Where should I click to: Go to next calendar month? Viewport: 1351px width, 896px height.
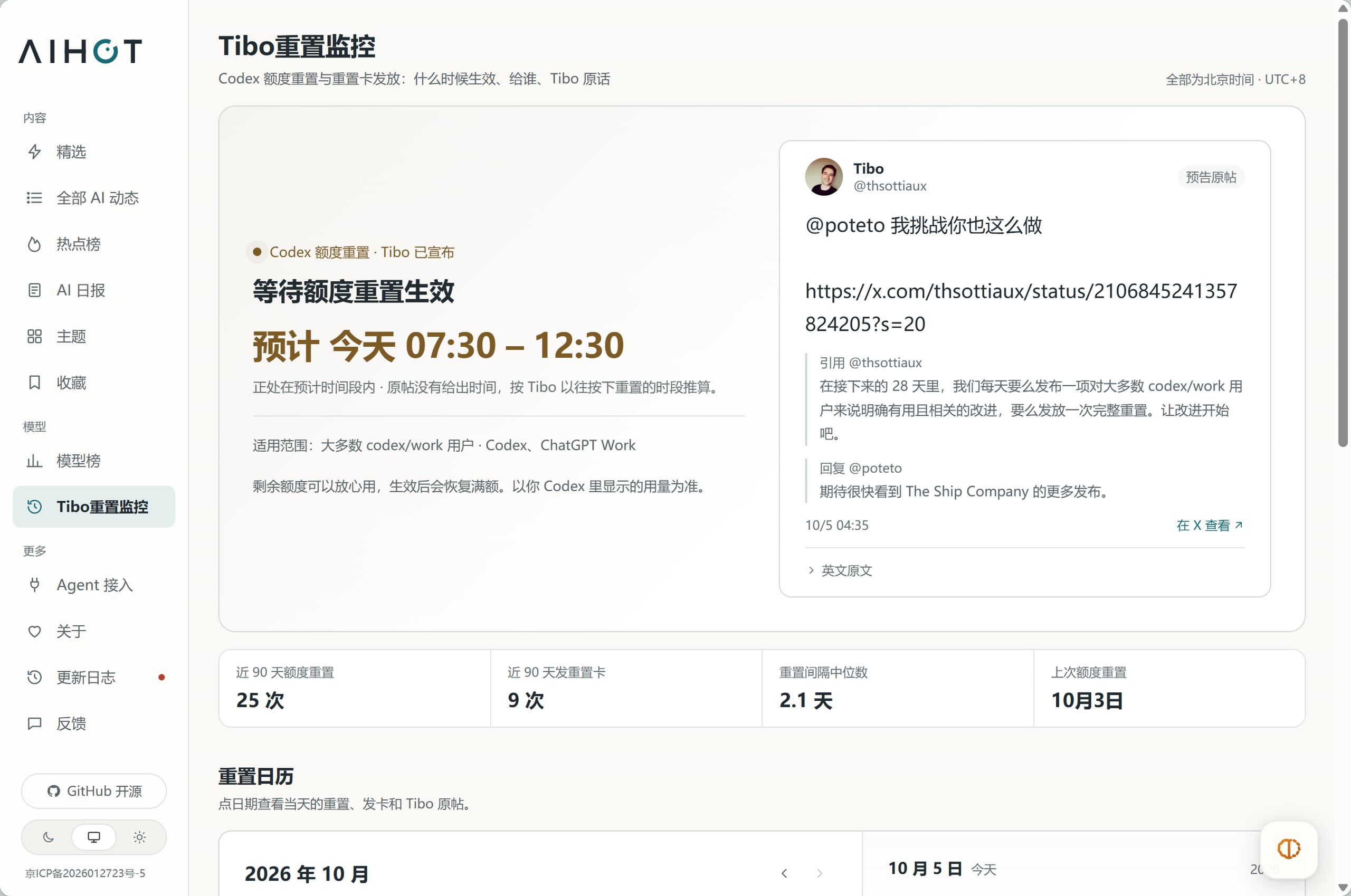(x=820, y=873)
